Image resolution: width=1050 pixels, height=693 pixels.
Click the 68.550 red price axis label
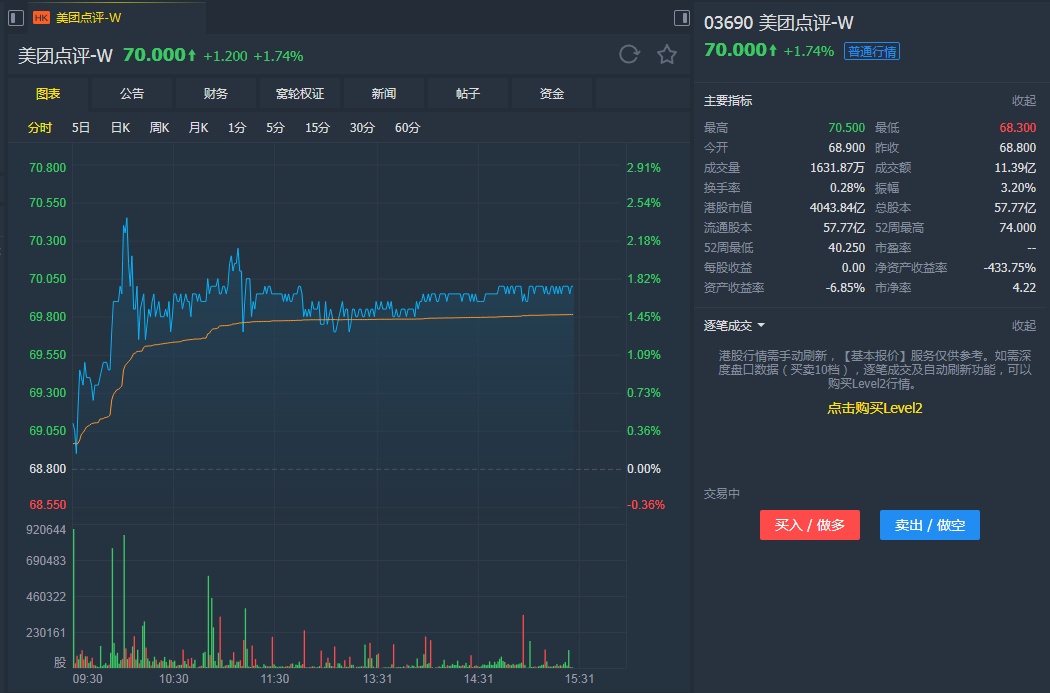48,505
